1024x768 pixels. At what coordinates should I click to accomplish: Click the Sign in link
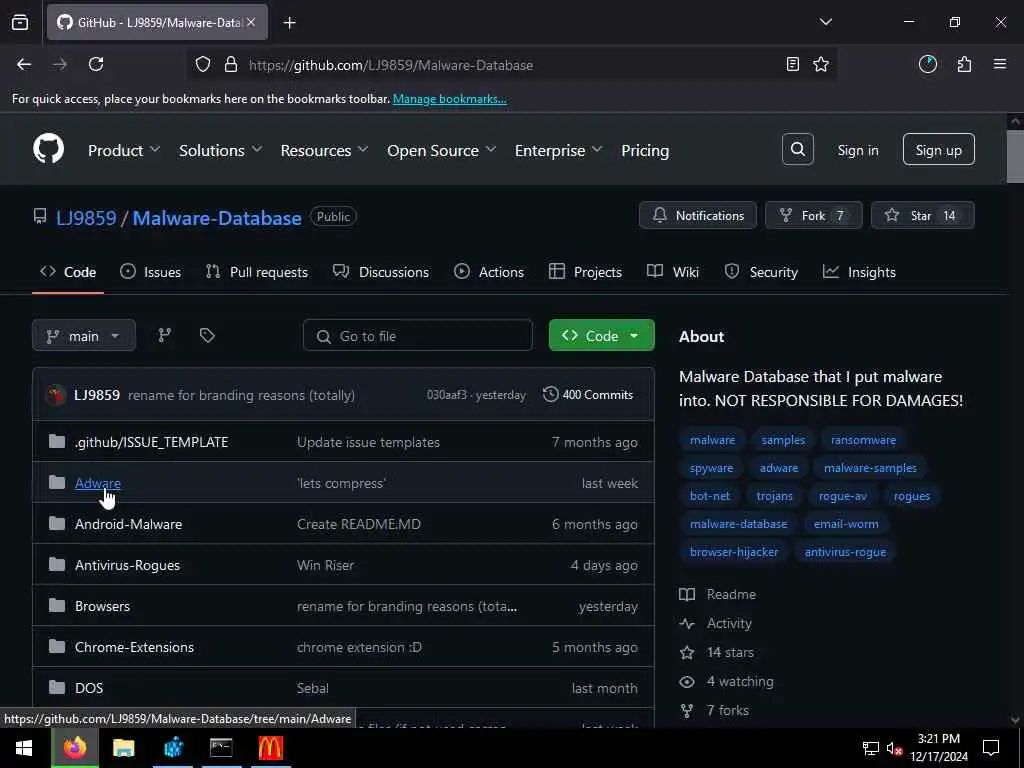(x=857, y=150)
